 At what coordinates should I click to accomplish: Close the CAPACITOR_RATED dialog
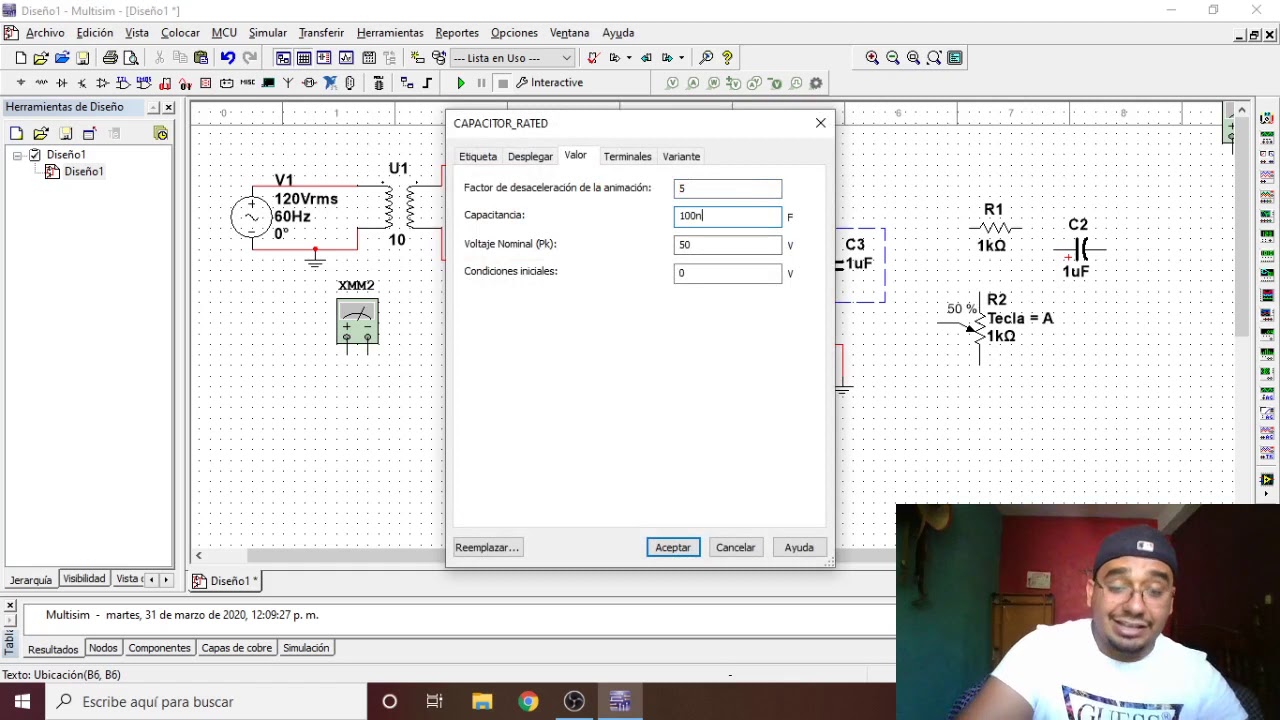coord(821,123)
